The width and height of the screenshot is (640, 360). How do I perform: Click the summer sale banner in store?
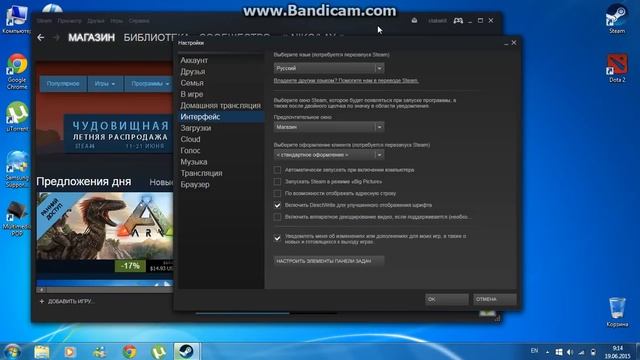pyautogui.click(x=119, y=134)
